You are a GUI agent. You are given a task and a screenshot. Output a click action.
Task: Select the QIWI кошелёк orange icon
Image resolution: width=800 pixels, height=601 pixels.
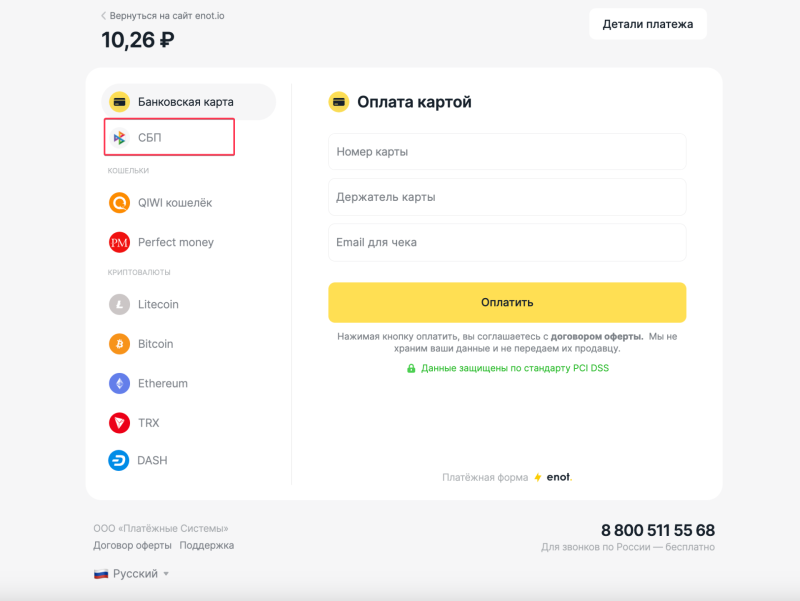click(119, 203)
